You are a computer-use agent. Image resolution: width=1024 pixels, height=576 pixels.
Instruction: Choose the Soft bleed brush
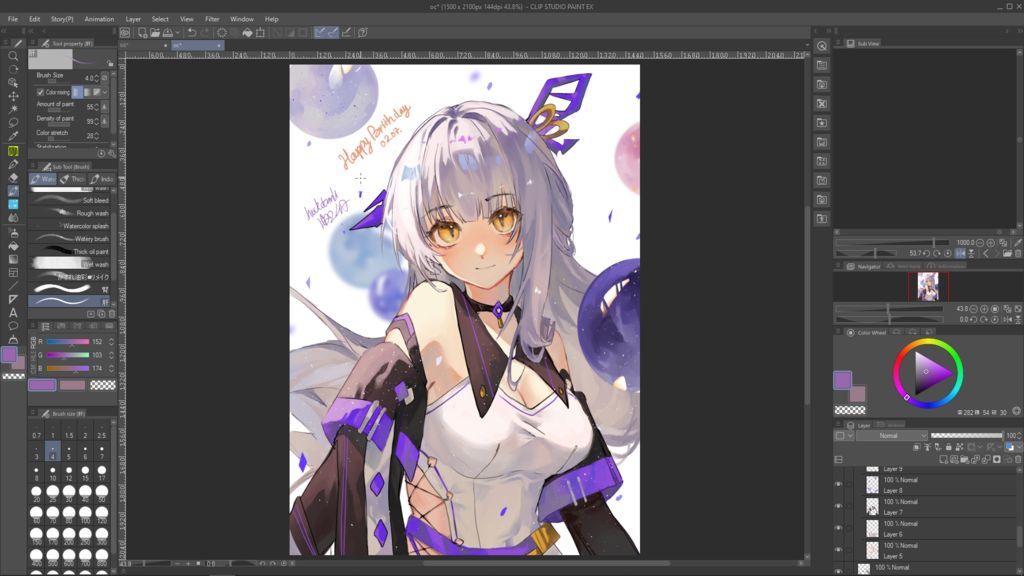71,200
